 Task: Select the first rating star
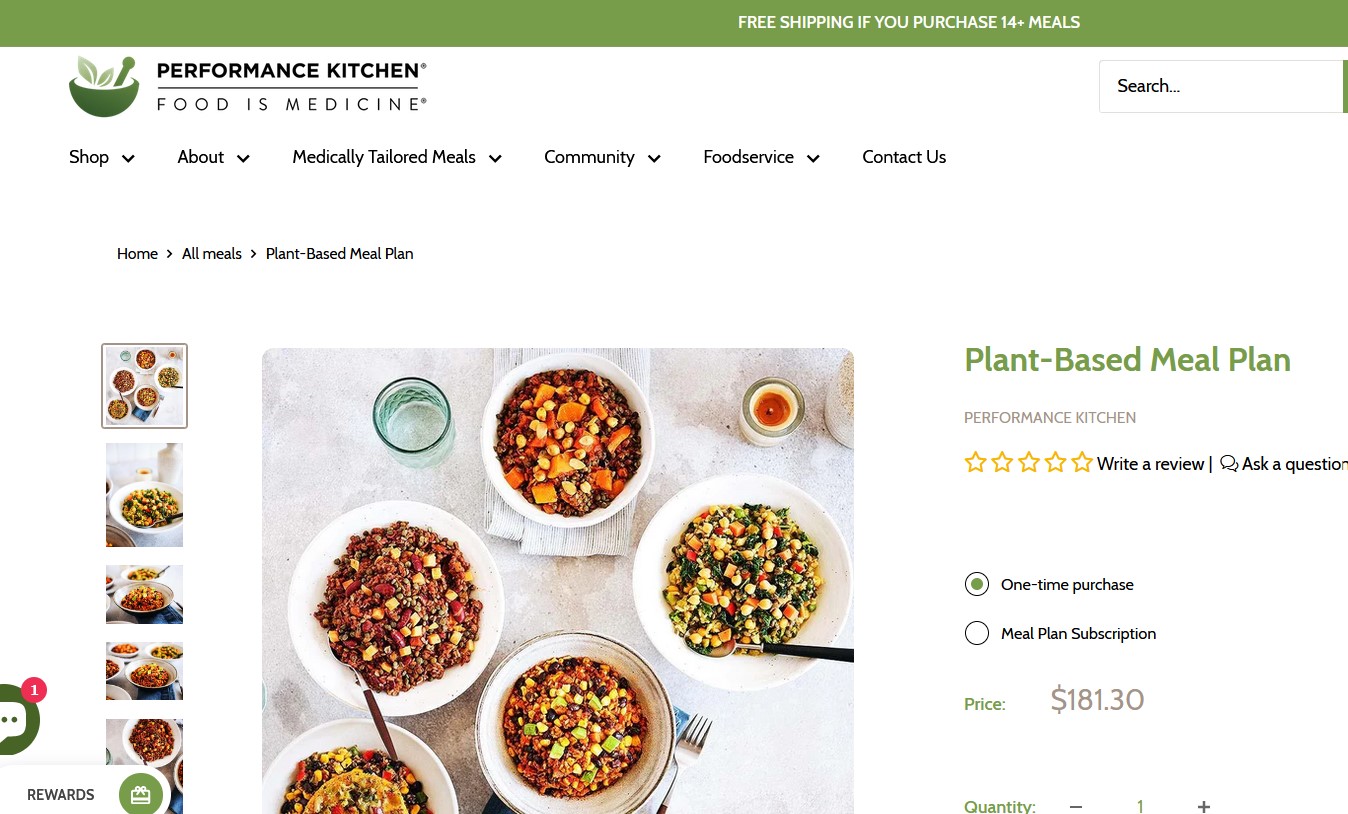click(975, 462)
